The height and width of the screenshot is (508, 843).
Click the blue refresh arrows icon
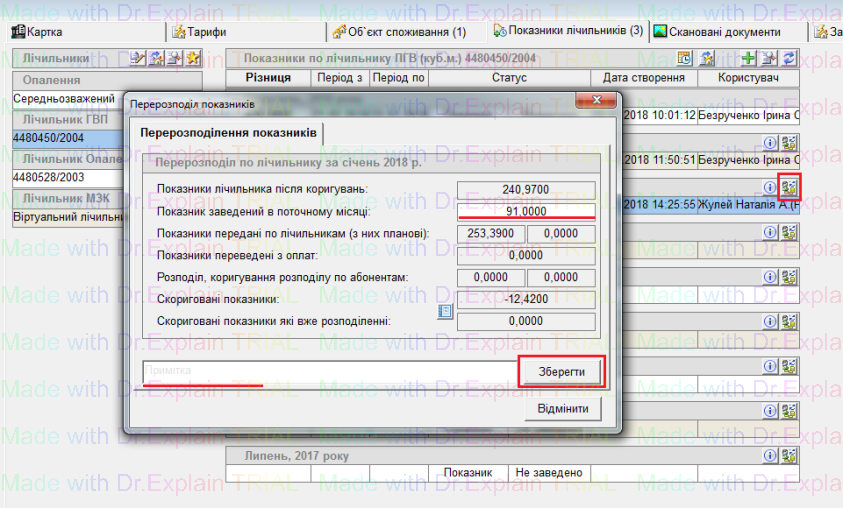(x=790, y=59)
